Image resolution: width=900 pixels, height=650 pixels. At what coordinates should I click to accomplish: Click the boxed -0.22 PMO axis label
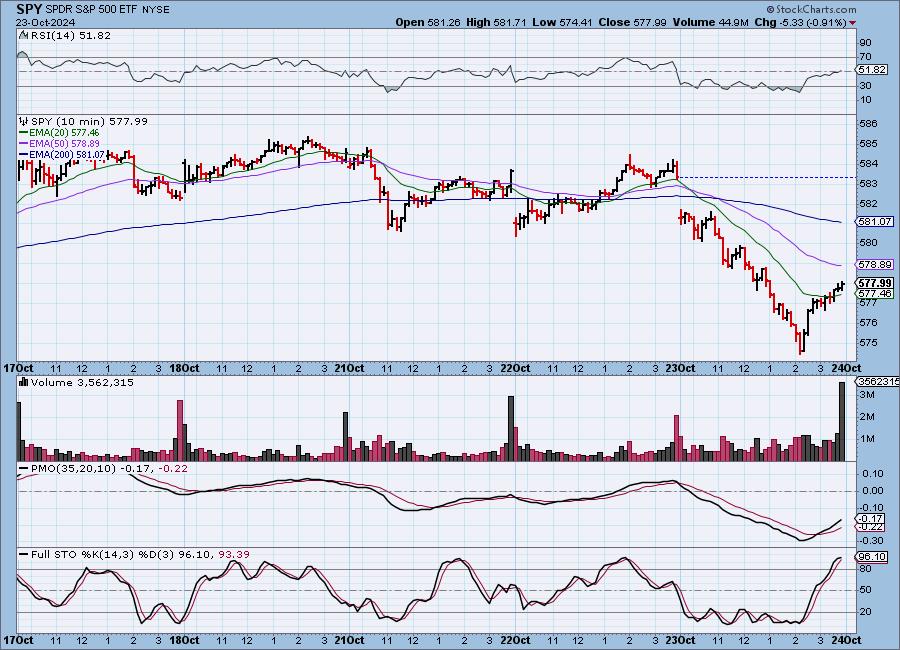[x=871, y=527]
